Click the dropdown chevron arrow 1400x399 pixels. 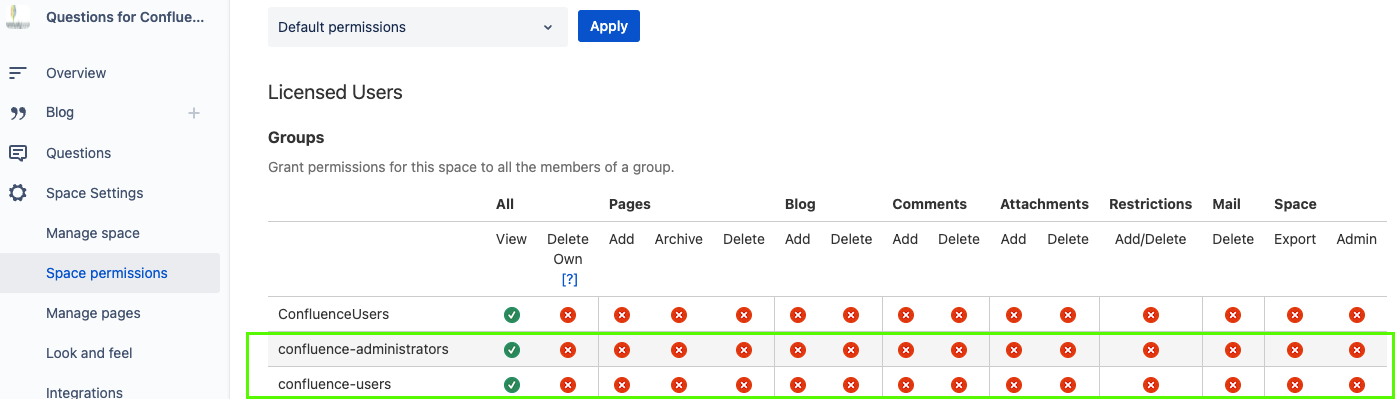click(548, 27)
